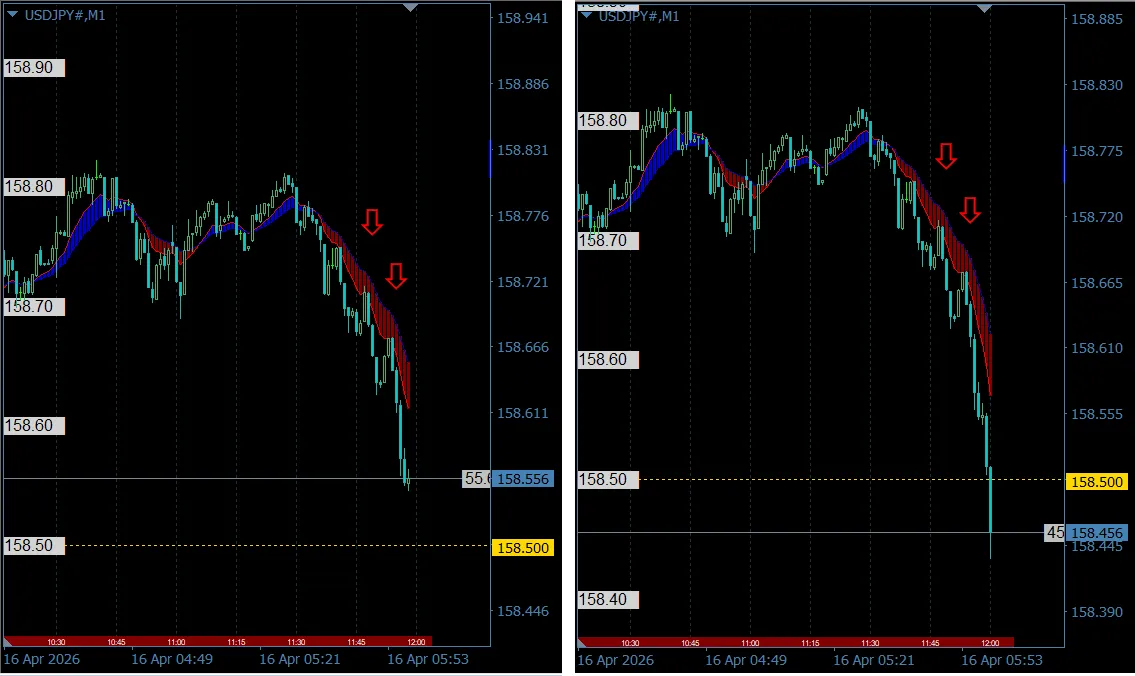Click the triangle icon beside USDJPY#,M1 in right chart
This screenshot has height=676, width=1135.
pyautogui.click(x=586, y=14)
